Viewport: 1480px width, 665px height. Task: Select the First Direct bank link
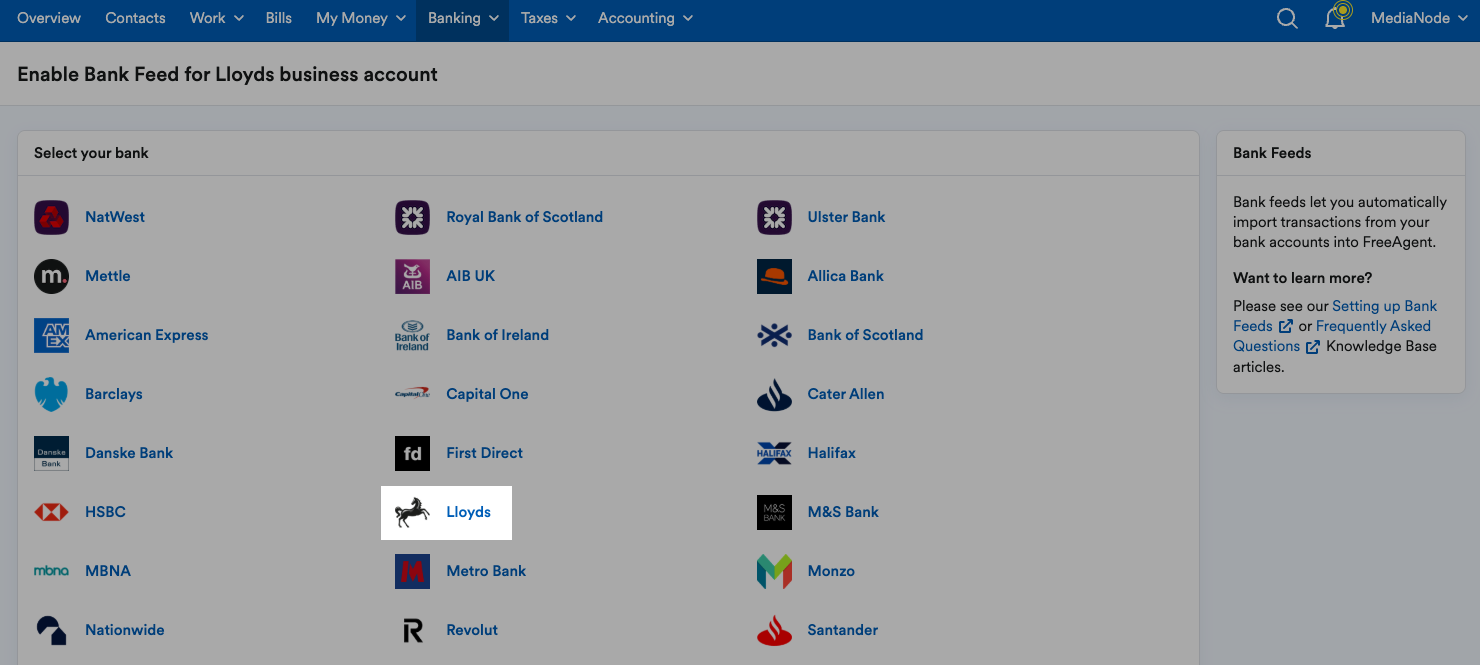click(x=485, y=453)
